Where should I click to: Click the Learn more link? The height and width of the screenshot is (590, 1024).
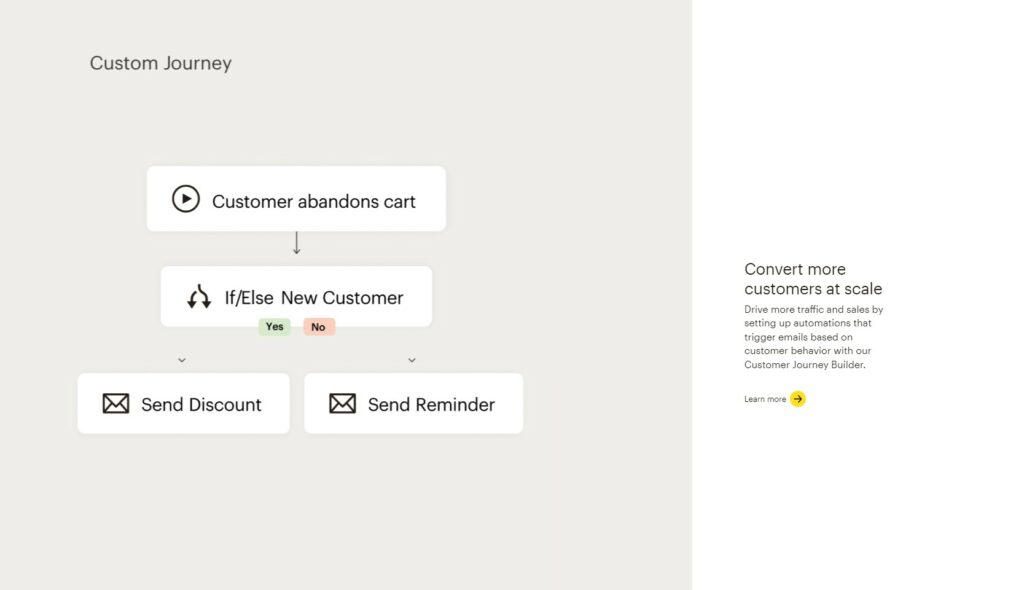(x=764, y=398)
